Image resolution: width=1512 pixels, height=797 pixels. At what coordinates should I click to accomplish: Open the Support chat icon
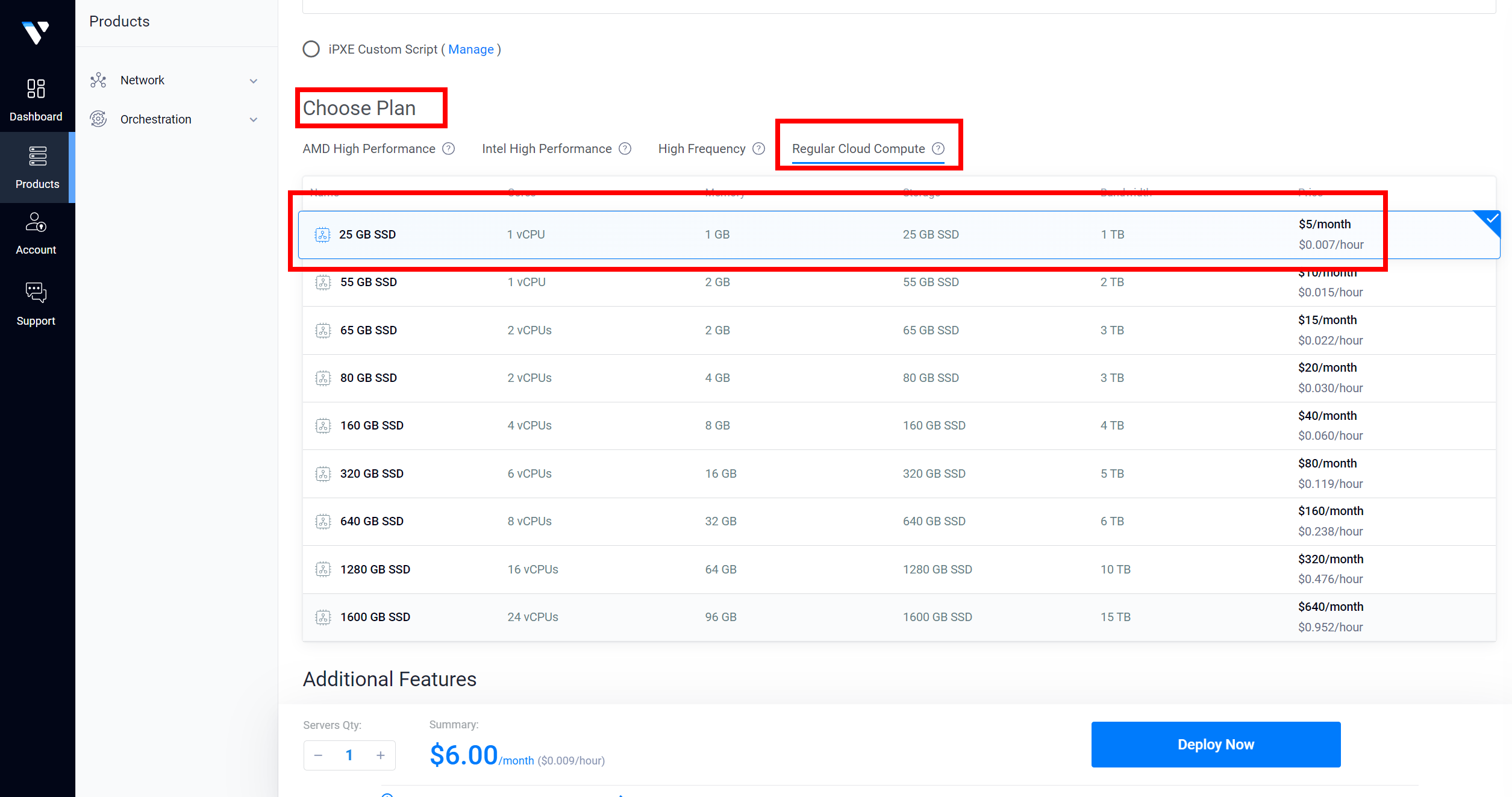(x=36, y=293)
